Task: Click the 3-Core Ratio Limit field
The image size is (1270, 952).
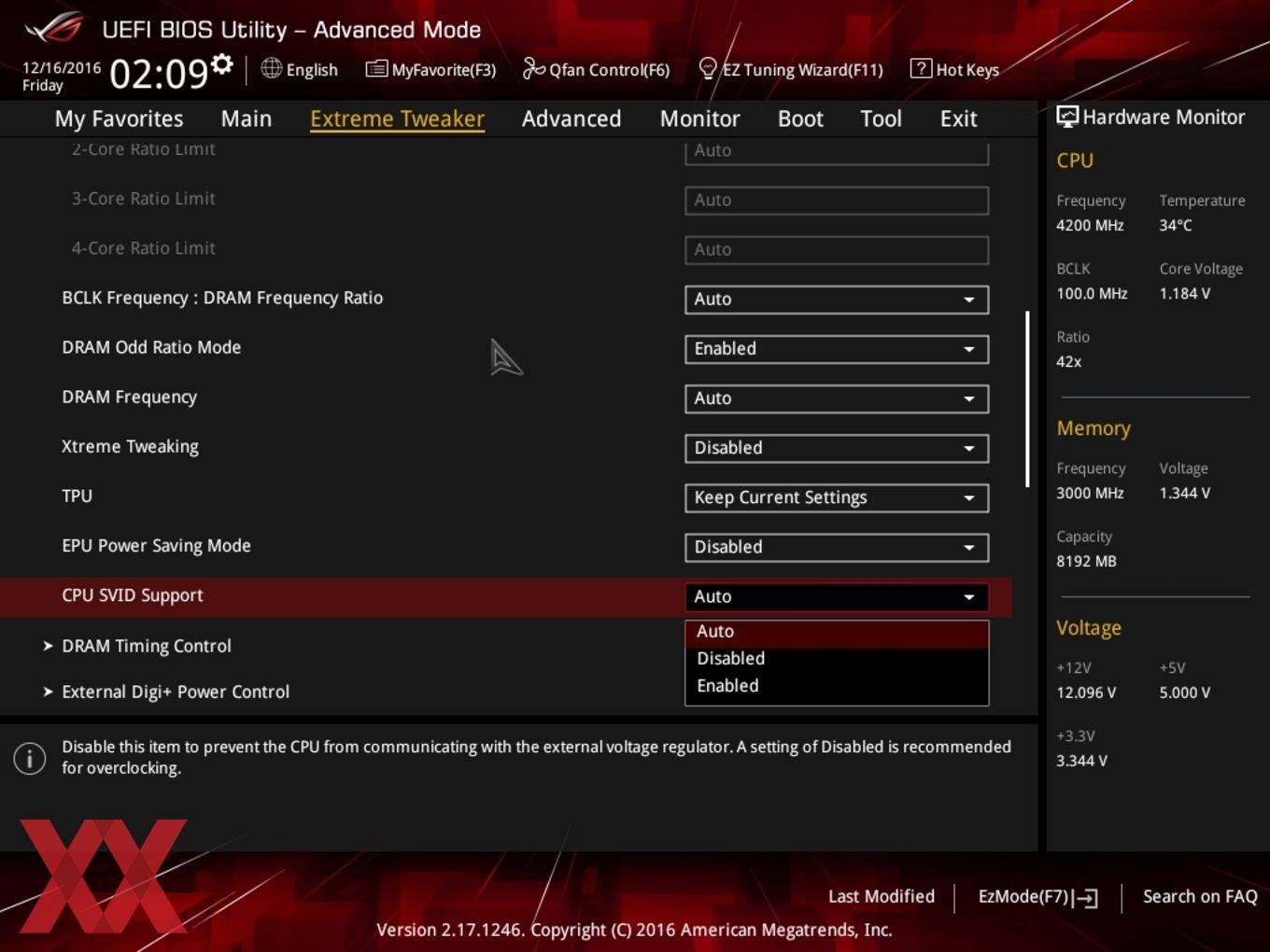Action: pos(837,201)
